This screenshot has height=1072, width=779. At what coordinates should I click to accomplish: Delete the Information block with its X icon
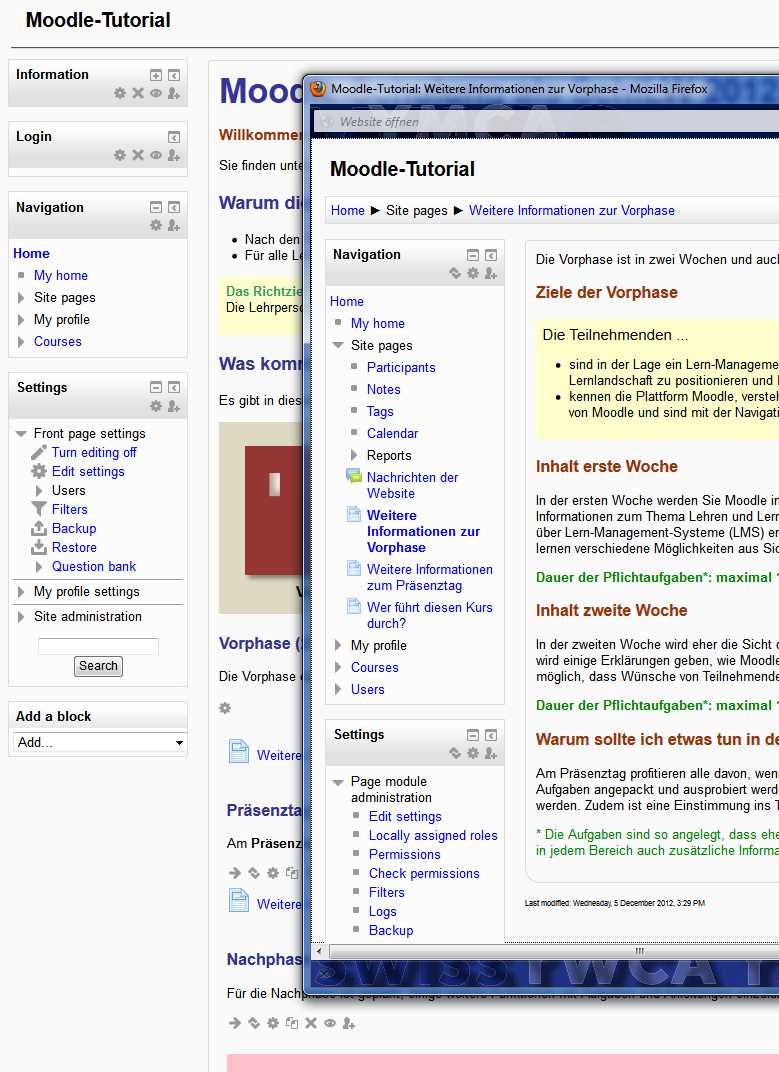click(x=138, y=93)
